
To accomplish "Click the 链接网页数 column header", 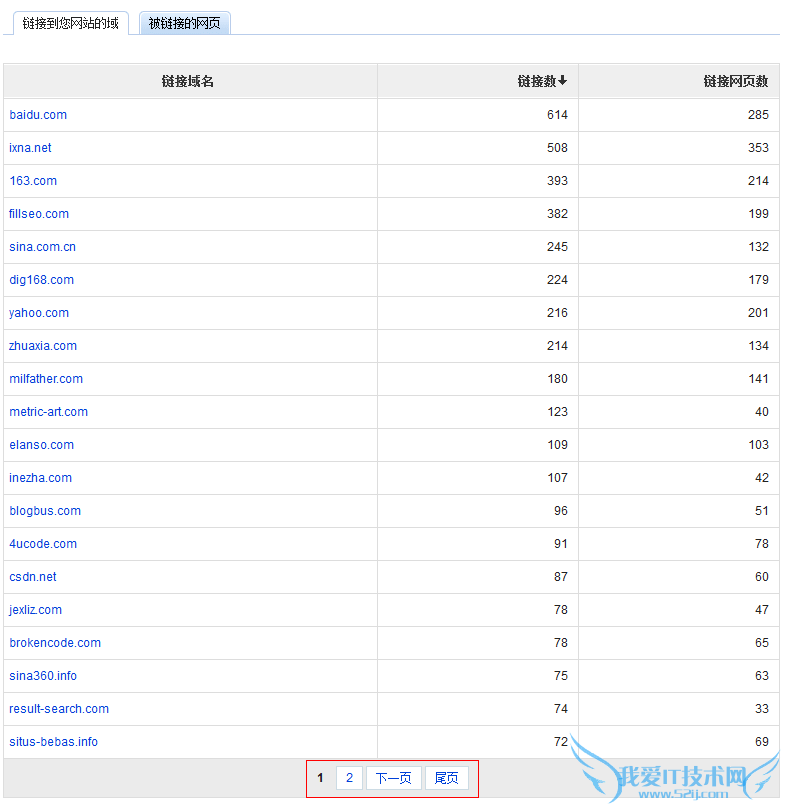I will click(x=736, y=81).
